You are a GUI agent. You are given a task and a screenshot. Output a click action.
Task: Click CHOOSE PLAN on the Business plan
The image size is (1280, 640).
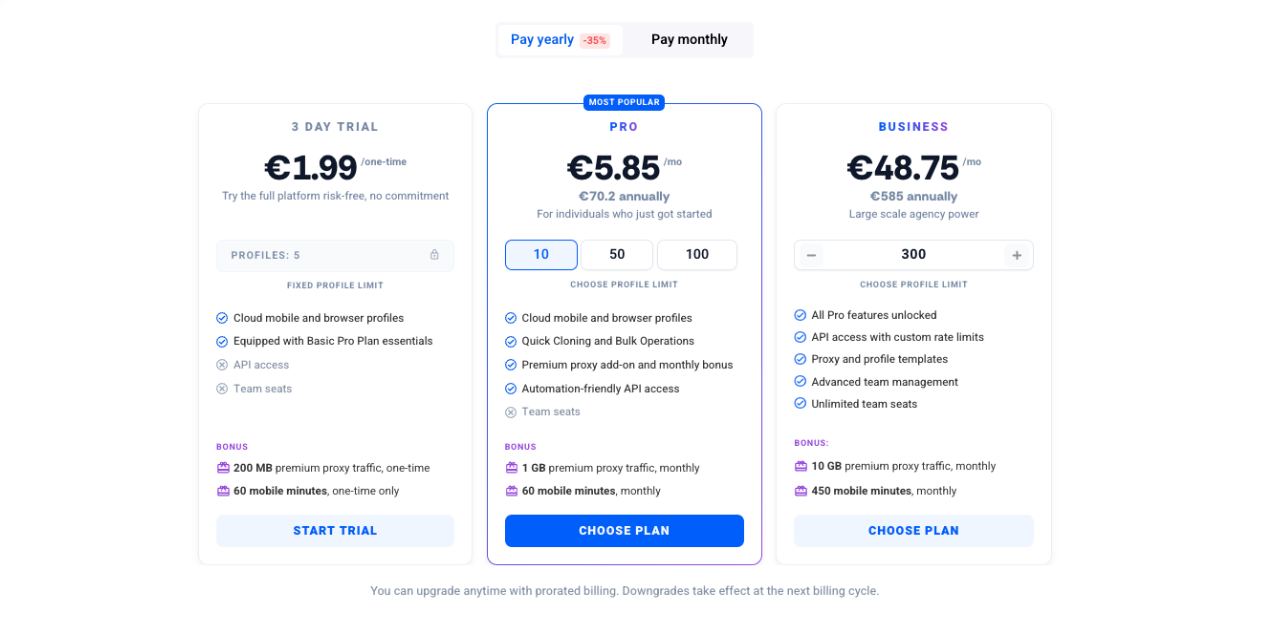point(913,530)
